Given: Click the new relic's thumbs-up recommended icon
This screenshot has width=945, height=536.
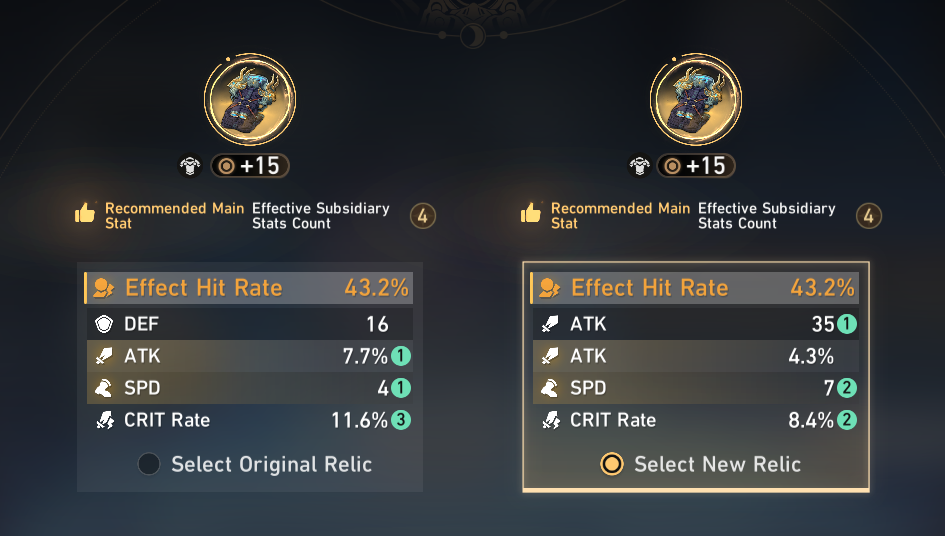Looking at the screenshot, I should 531,213.
